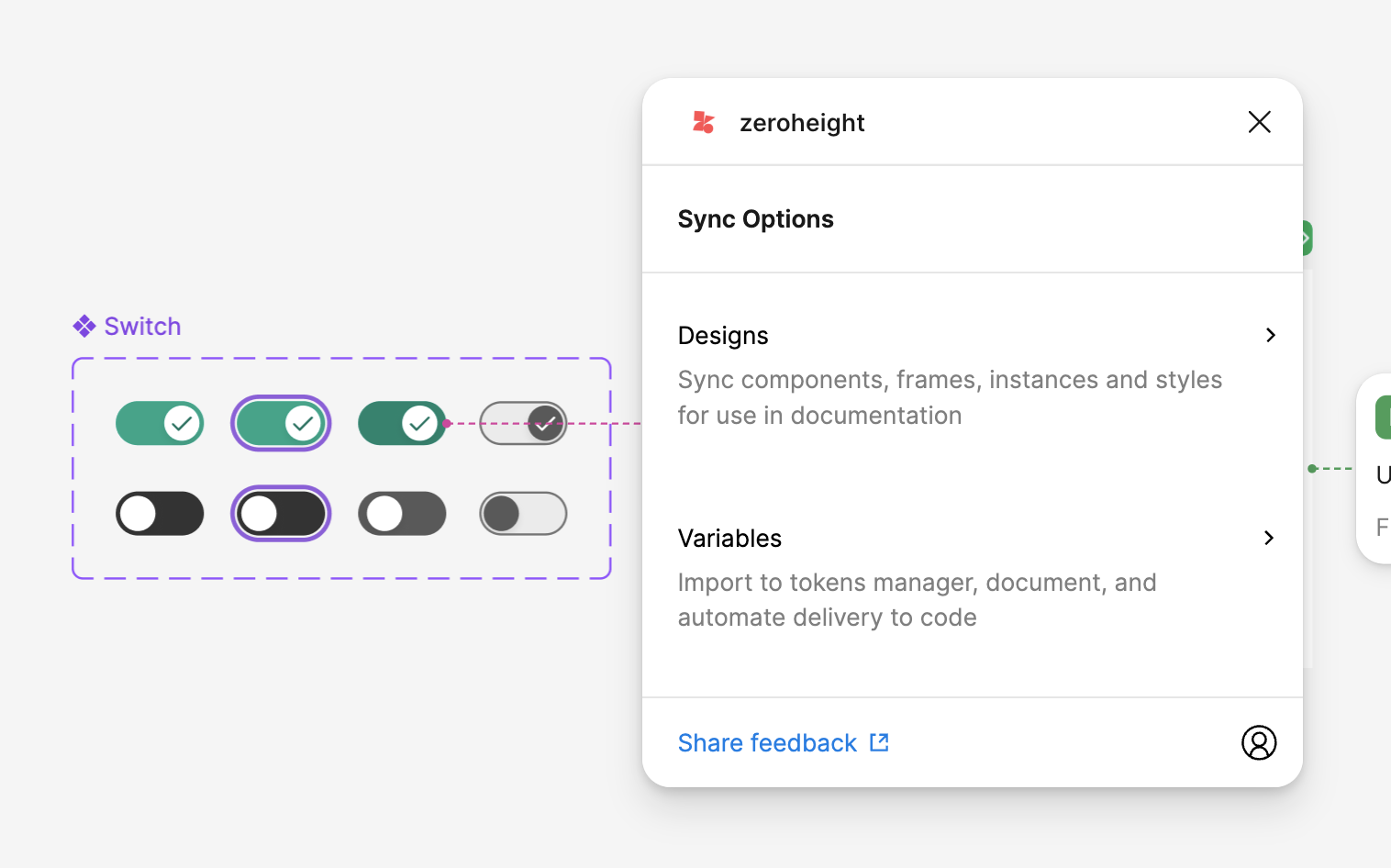
Task: Toggle the dark green checked switch
Action: pos(401,423)
